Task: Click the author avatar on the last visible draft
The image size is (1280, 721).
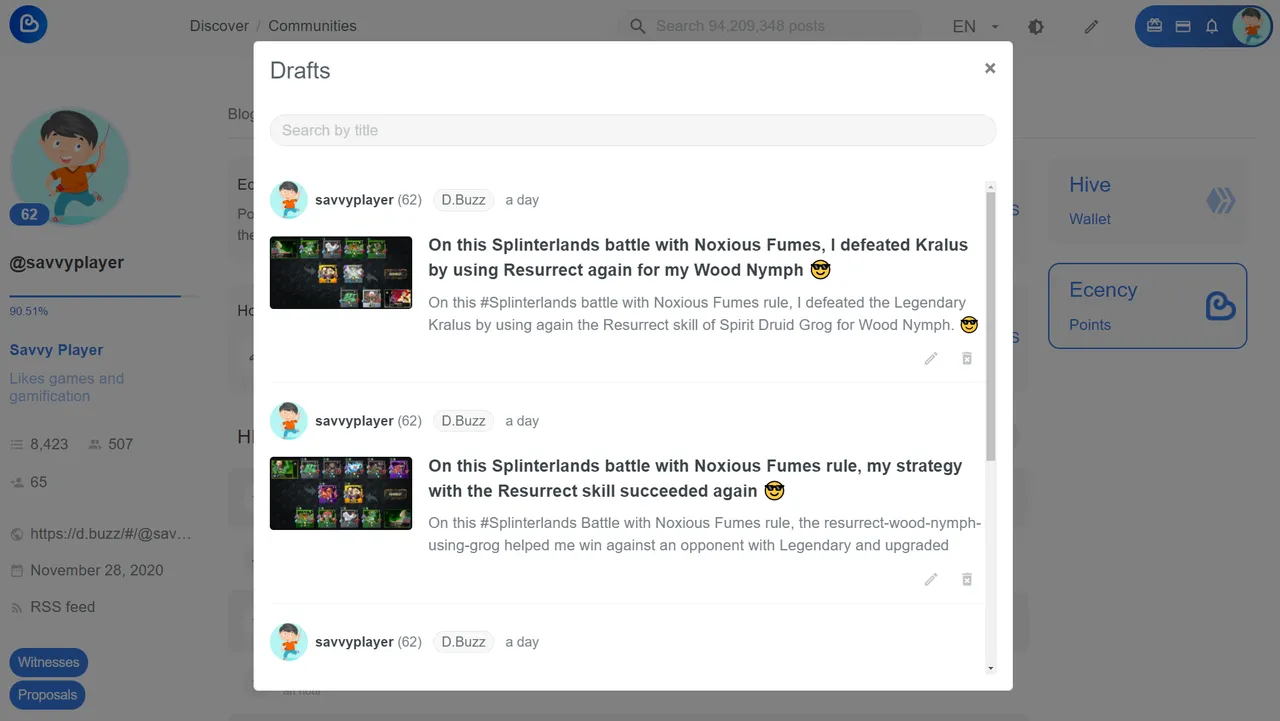Action: point(289,642)
